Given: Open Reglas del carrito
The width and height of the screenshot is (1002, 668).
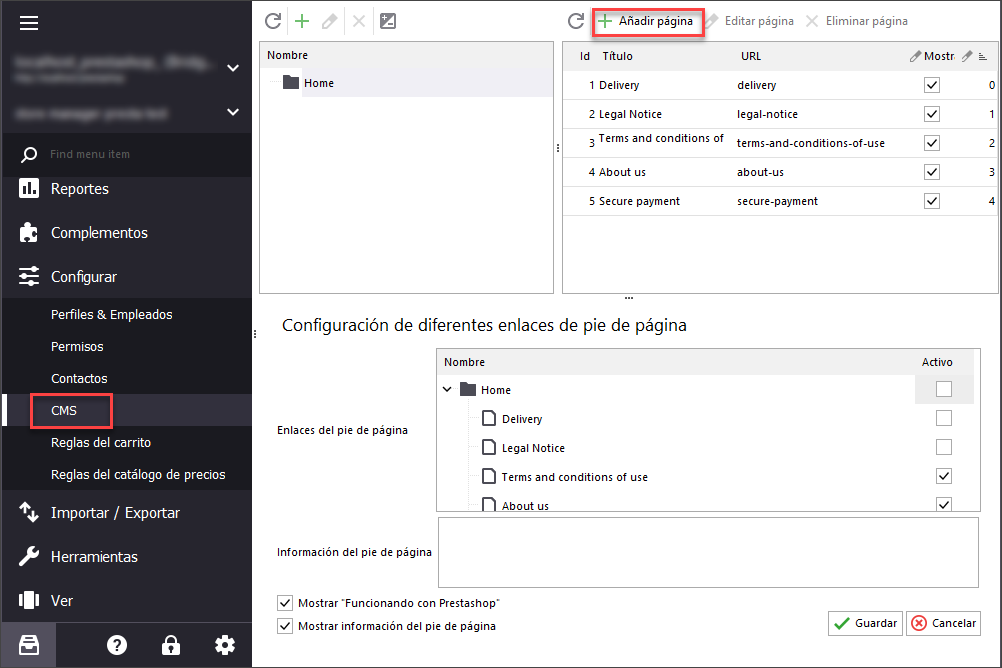Looking at the screenshot, I should (101, 442).
